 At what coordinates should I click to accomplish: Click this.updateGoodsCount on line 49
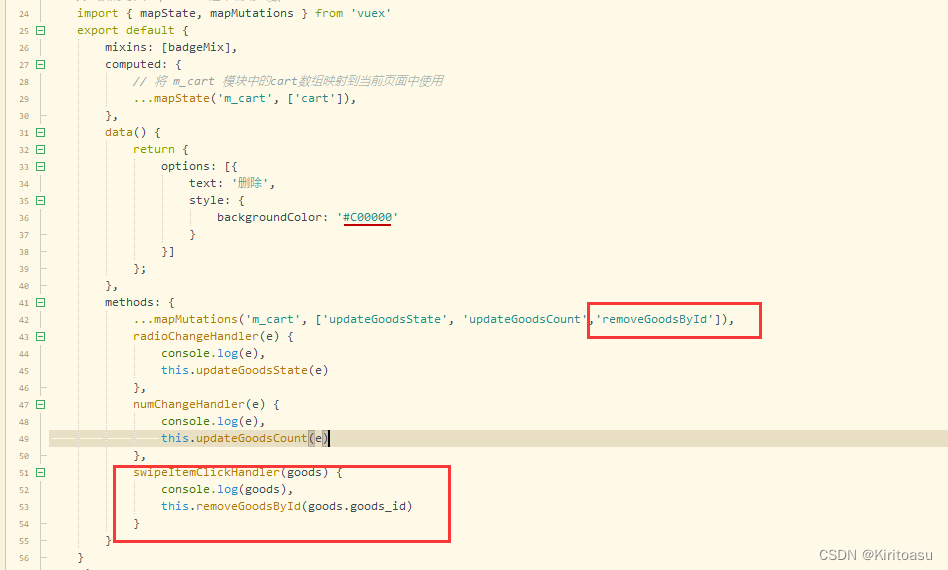(234, 438)
